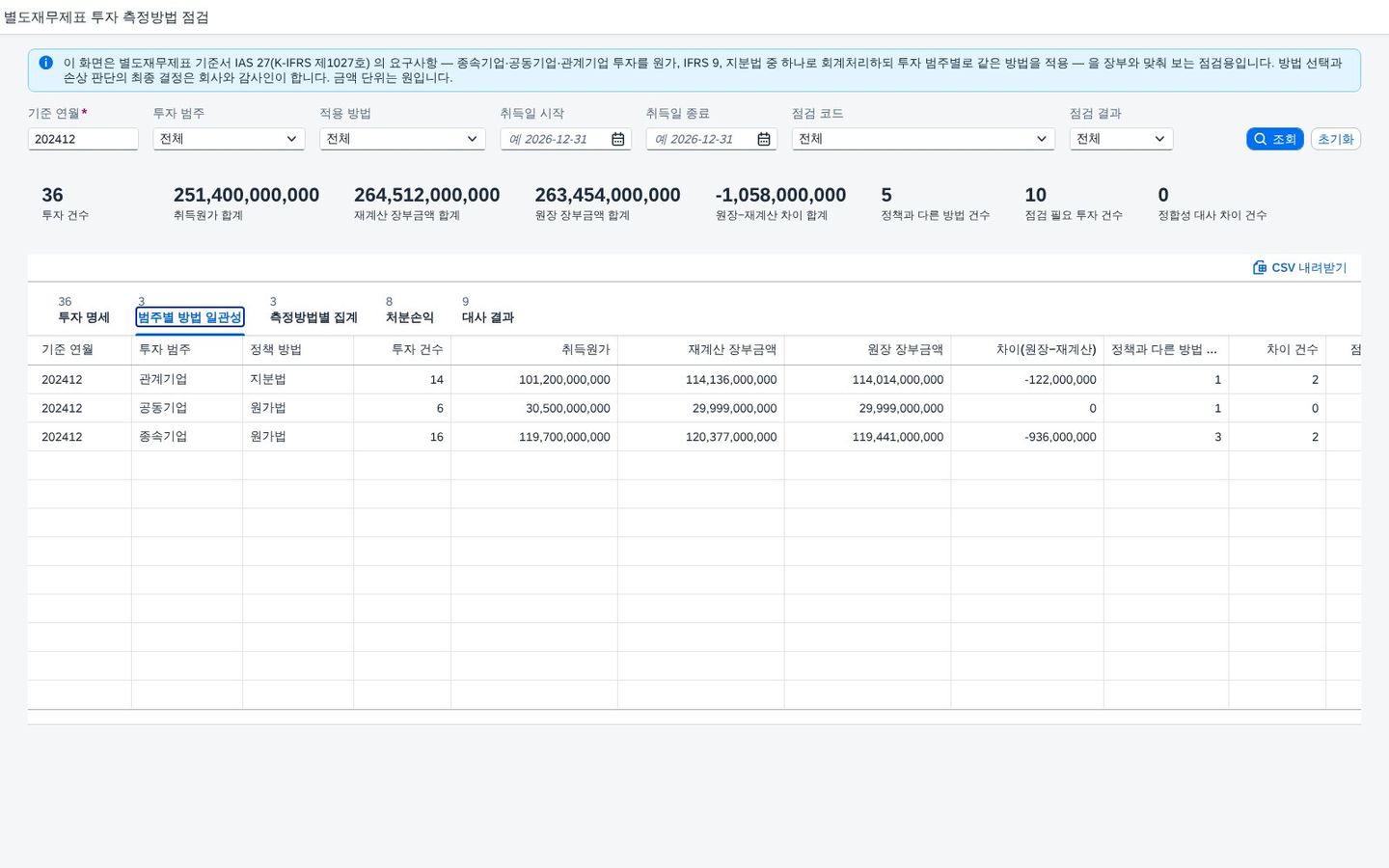Click the 29,999,000,000 재계산 장부금액 cell
This screenshot has height=868, width=1389.
coord(701,408)
